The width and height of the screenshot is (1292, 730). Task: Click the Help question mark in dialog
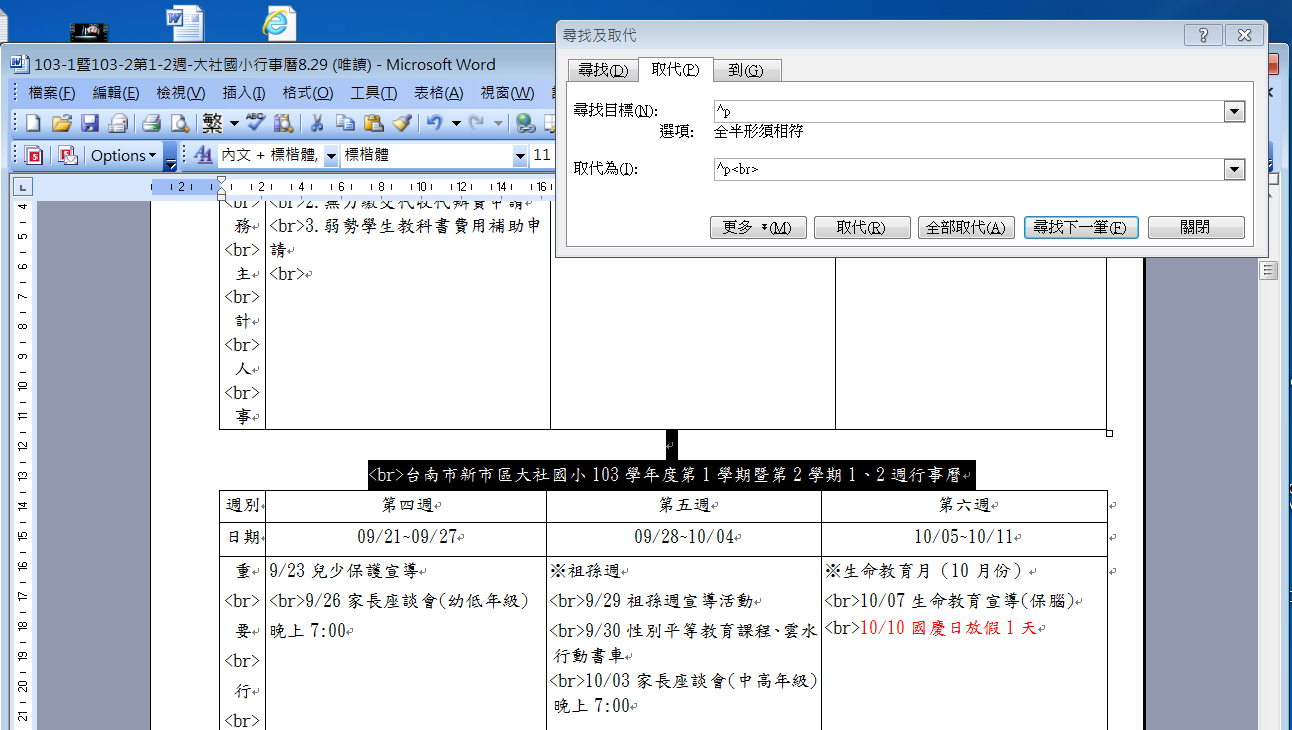click(1203, 35)
